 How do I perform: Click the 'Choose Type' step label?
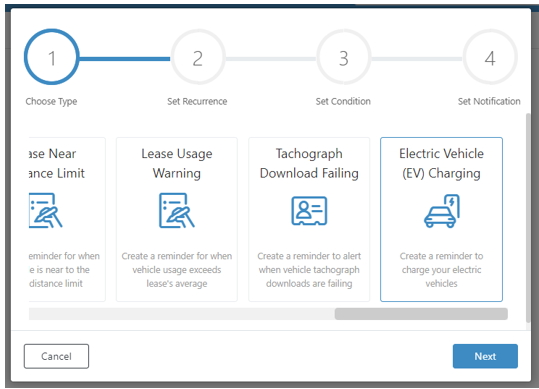click(x=51, y=101)
